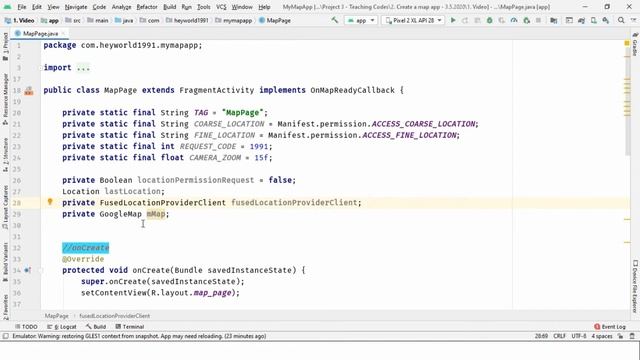Screen dimensions: 640x360
Task: Open the Structure side tab
Action: tap(5, 154)
